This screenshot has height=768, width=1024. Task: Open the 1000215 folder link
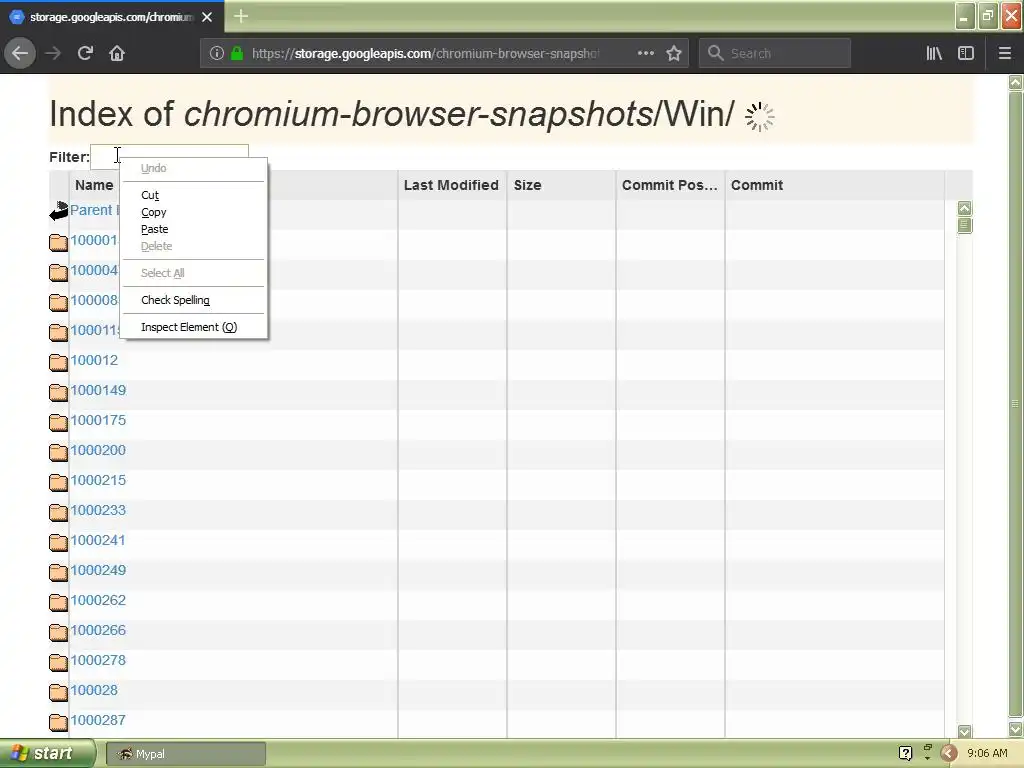tap(98, 481)
